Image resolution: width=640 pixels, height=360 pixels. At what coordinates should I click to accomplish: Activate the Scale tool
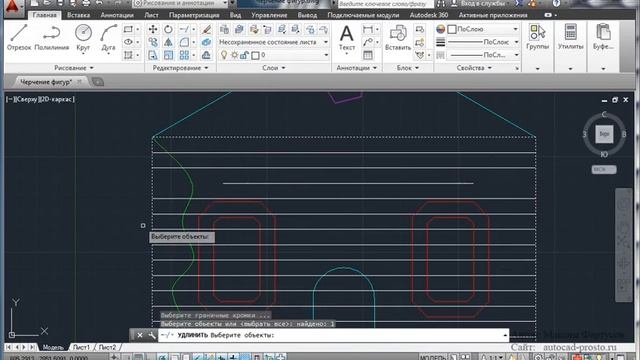[x=168, y=55]
